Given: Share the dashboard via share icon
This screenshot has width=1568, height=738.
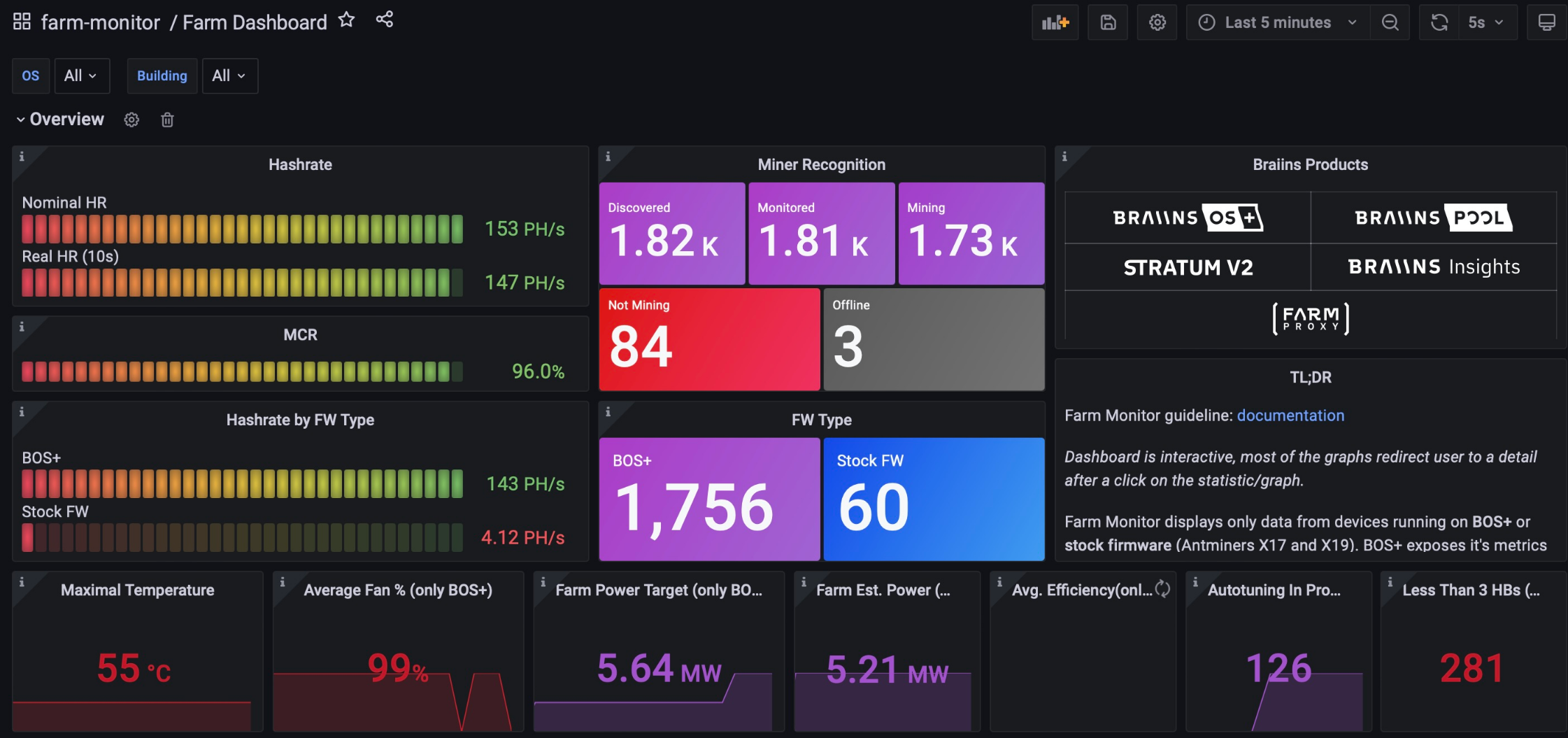Looking at the screenshot, I should (x=385, y=20).
